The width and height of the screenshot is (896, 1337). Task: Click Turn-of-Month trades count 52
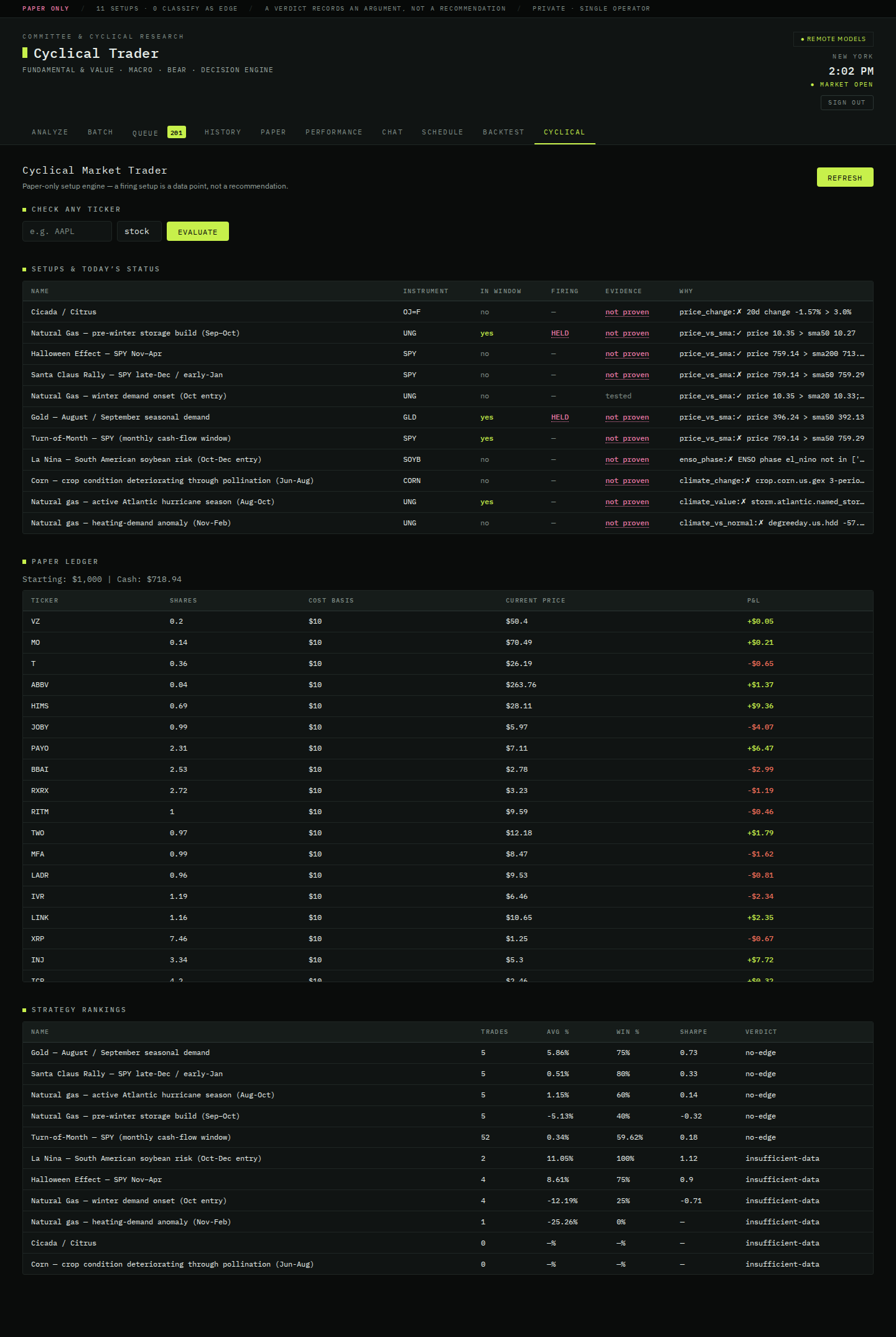coord(485,1137)
